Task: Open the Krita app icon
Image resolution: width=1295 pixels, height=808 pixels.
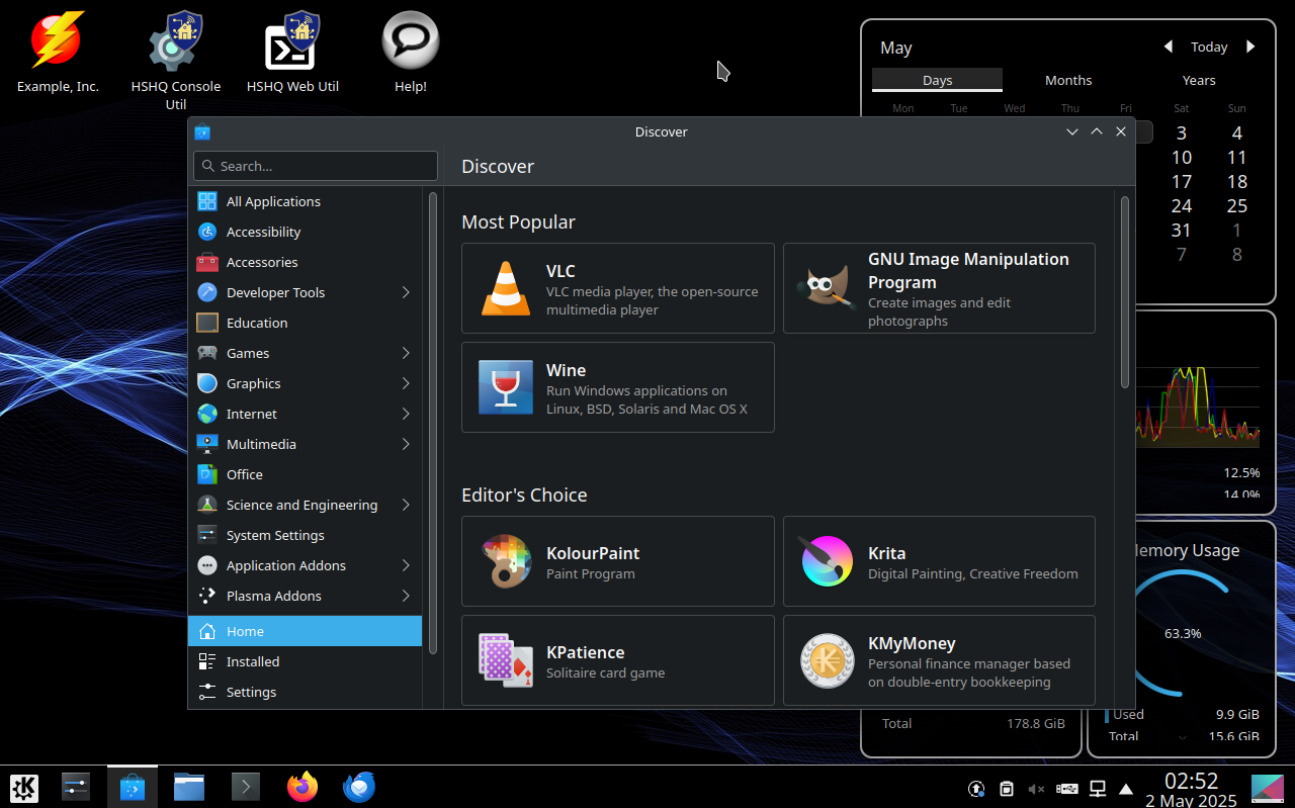Action: pos(826,561)
